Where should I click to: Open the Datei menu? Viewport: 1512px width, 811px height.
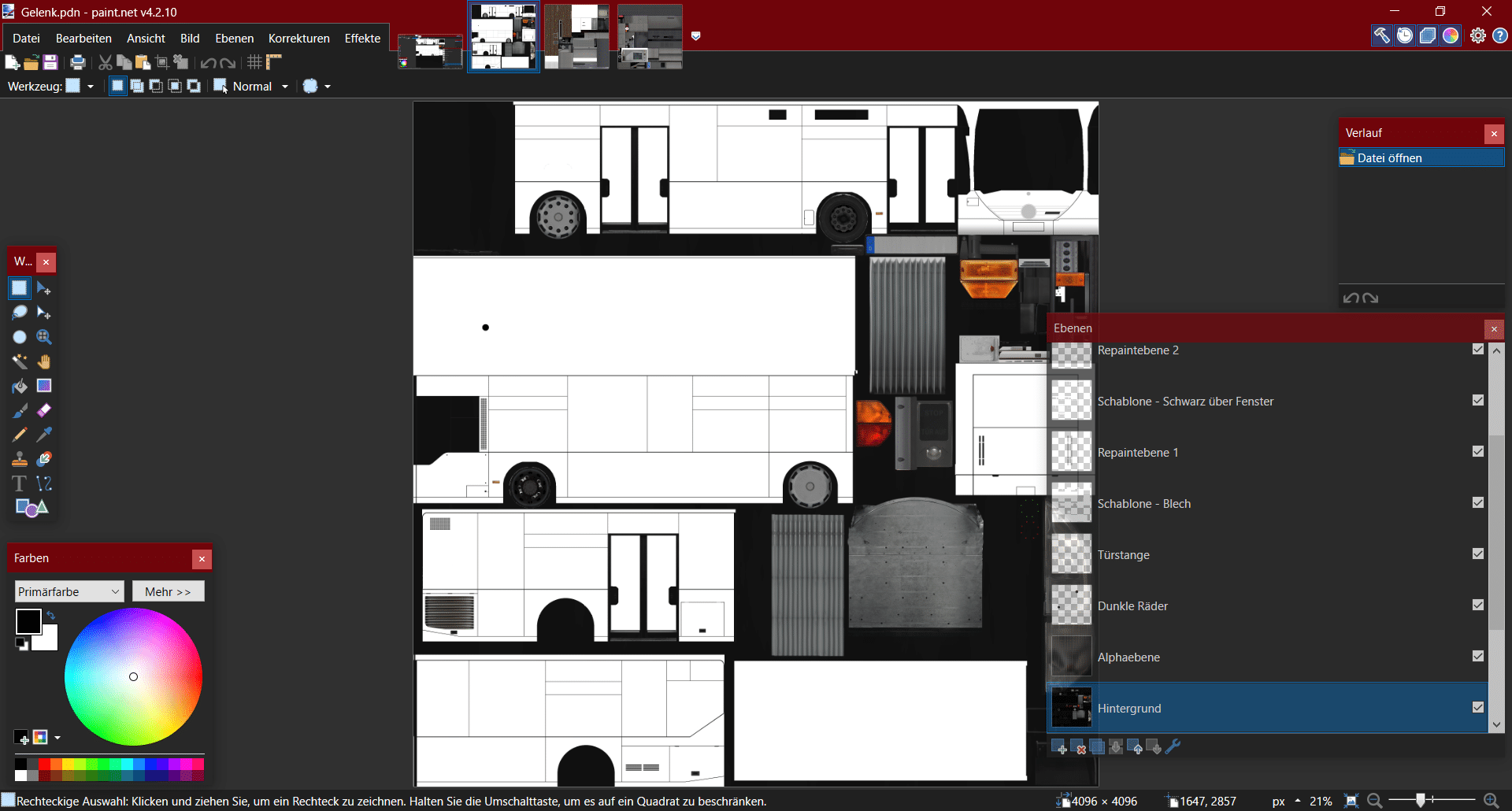click(x=26, y=38)
